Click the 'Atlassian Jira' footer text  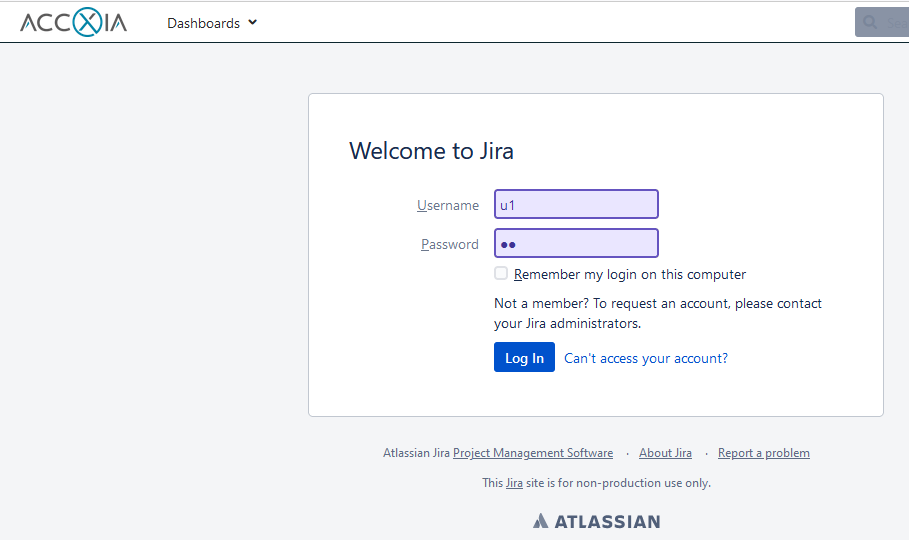coord(416,453)
